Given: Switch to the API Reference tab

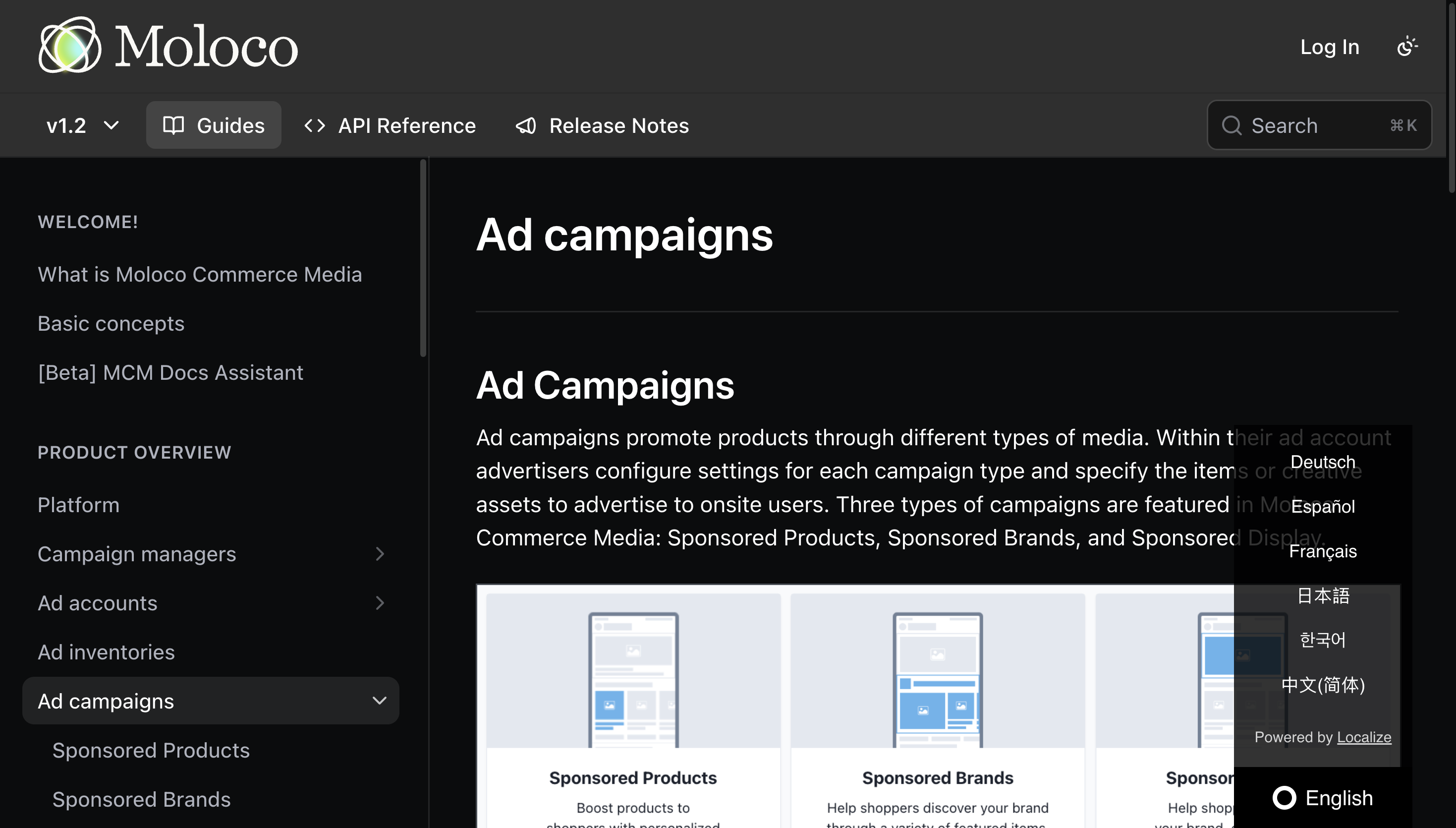Looking at the screenshot, I should [x=390, y=125].
